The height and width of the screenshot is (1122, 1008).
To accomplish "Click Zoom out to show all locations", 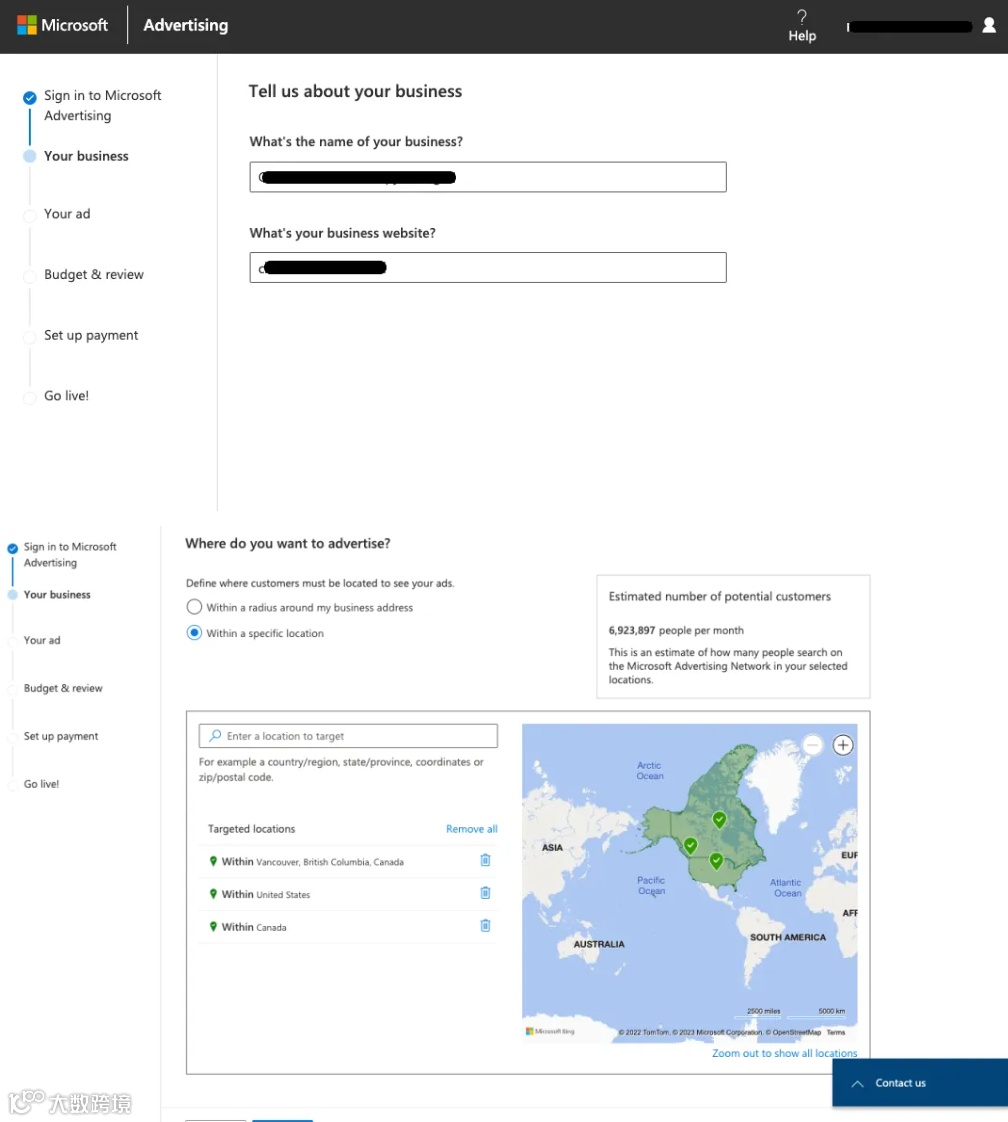I will (784, 1053).
